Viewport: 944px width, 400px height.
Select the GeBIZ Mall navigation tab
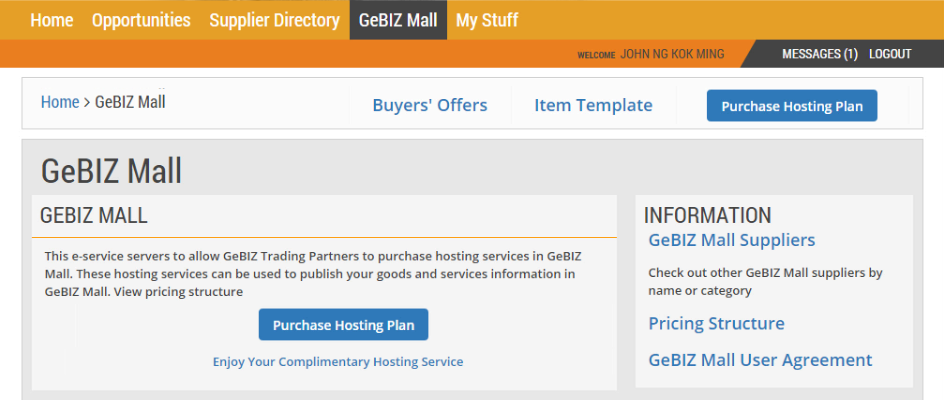pyautogui.click(x=398, y=20)
